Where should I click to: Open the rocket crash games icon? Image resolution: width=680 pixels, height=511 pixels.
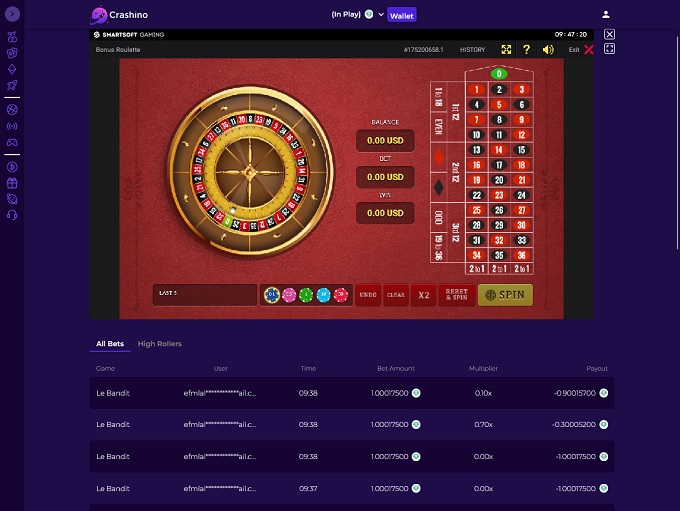12,85
